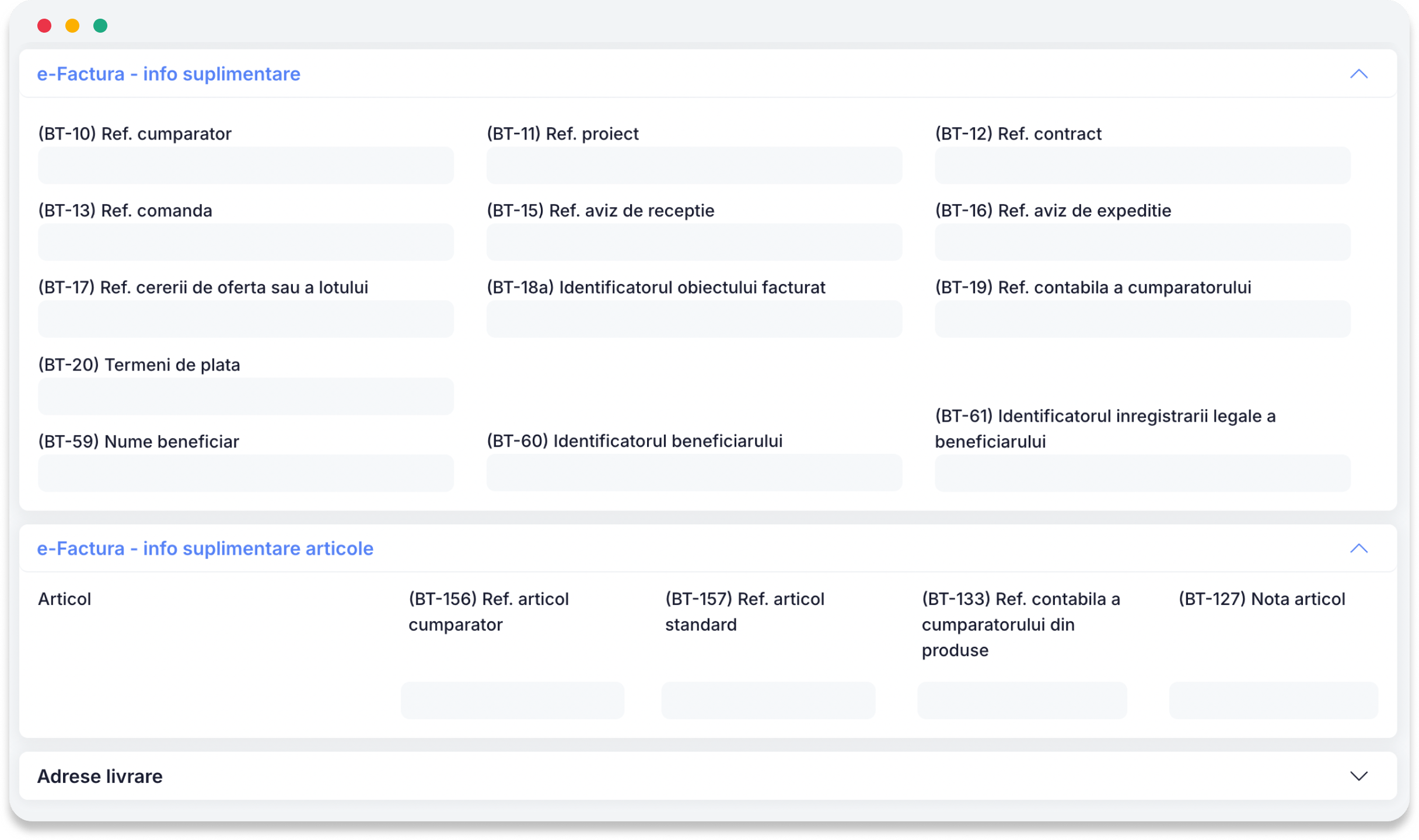Collapse the "e-Factura - info suplimentare articole" section
Image resolution: width=1419 pixels, height=840 pixels.
[1359, 548]
